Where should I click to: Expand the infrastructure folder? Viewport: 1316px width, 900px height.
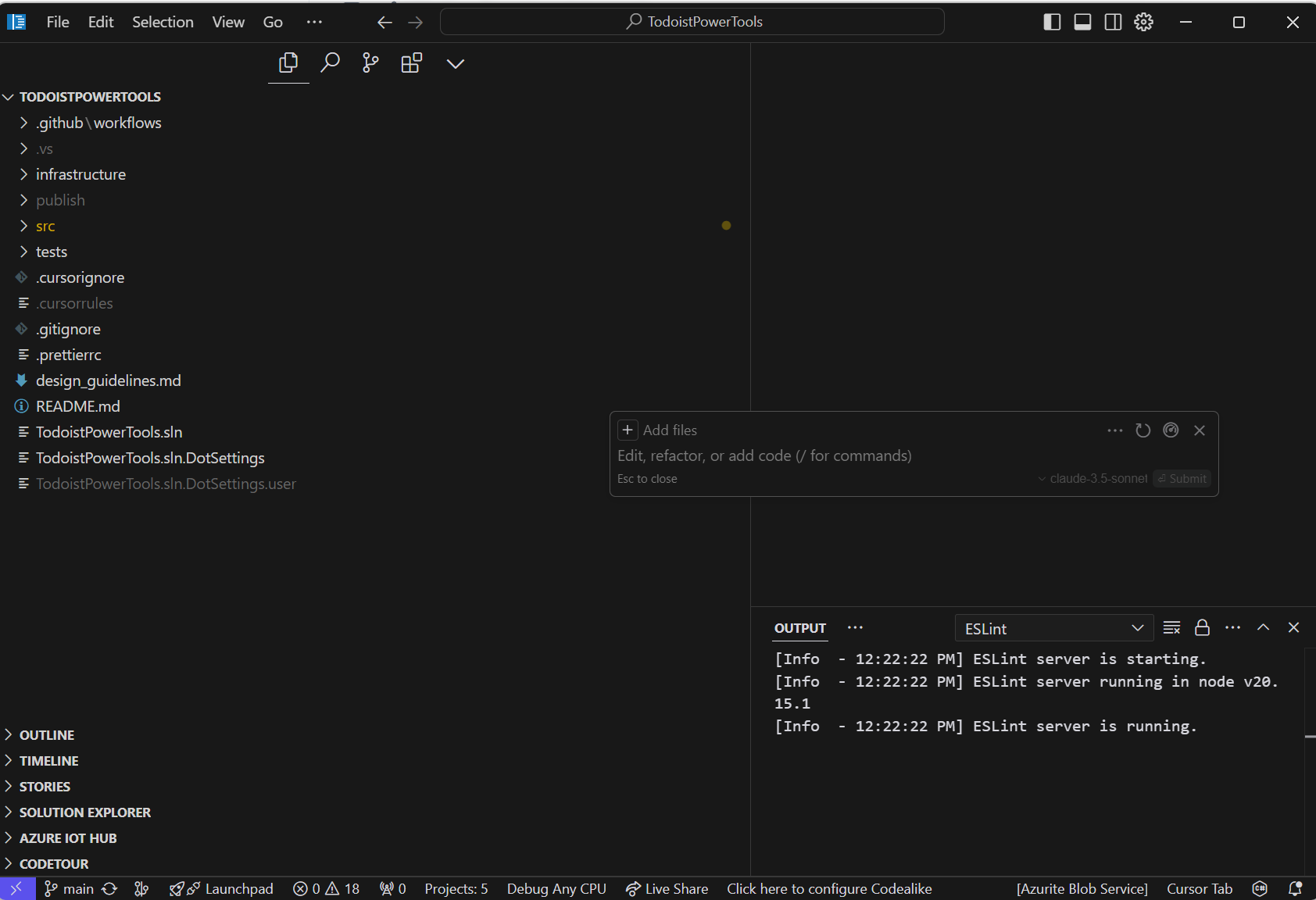pyautogui.click(x=375, y=174)
